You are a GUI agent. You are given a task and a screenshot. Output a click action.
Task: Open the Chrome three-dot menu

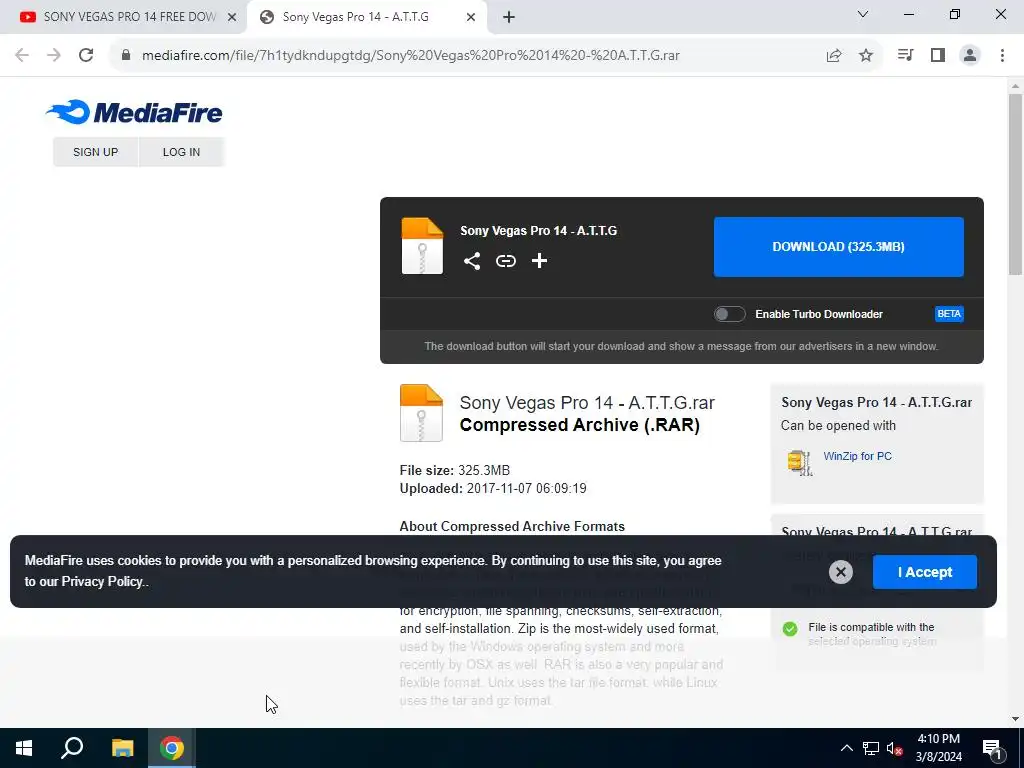pos(1002,56)
